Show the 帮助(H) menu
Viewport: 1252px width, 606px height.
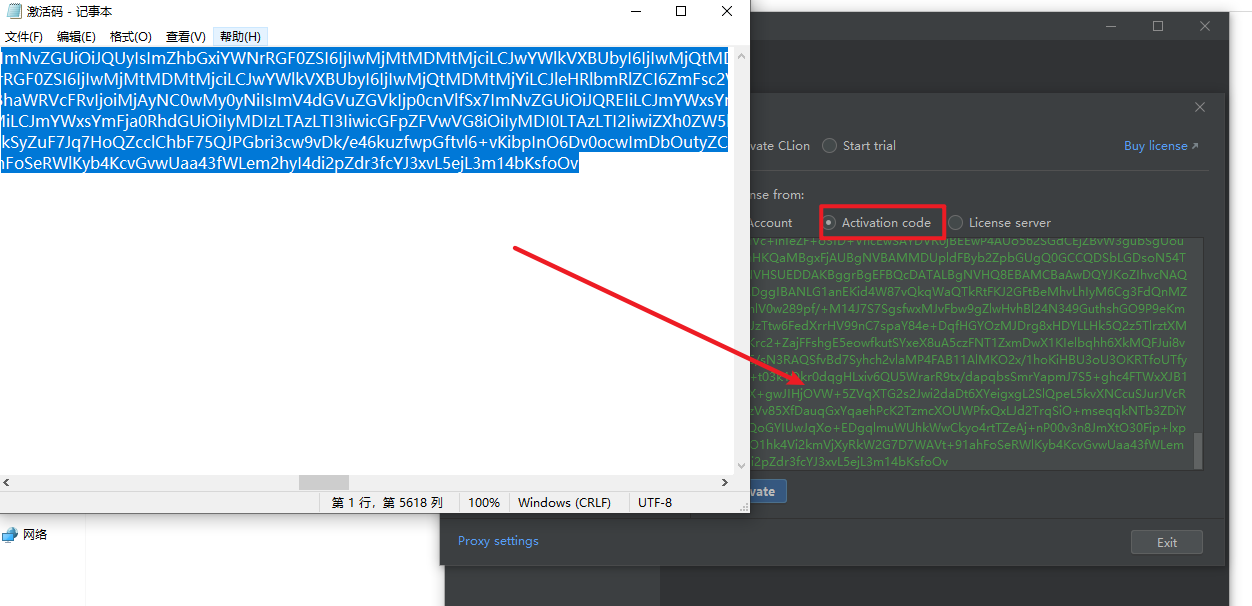click(240, 37)
